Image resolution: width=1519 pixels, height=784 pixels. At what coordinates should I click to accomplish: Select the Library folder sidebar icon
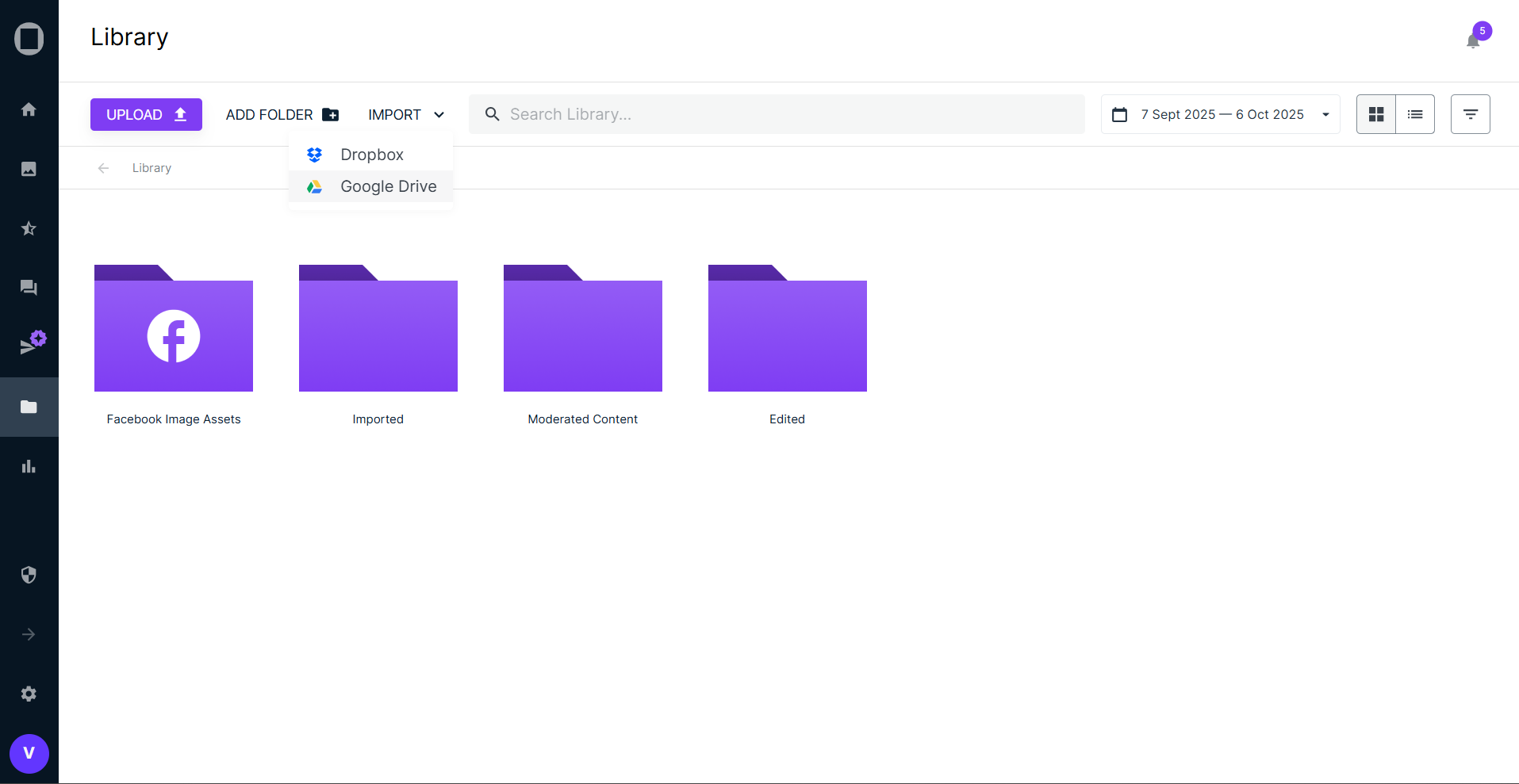(x=29, y=407)
